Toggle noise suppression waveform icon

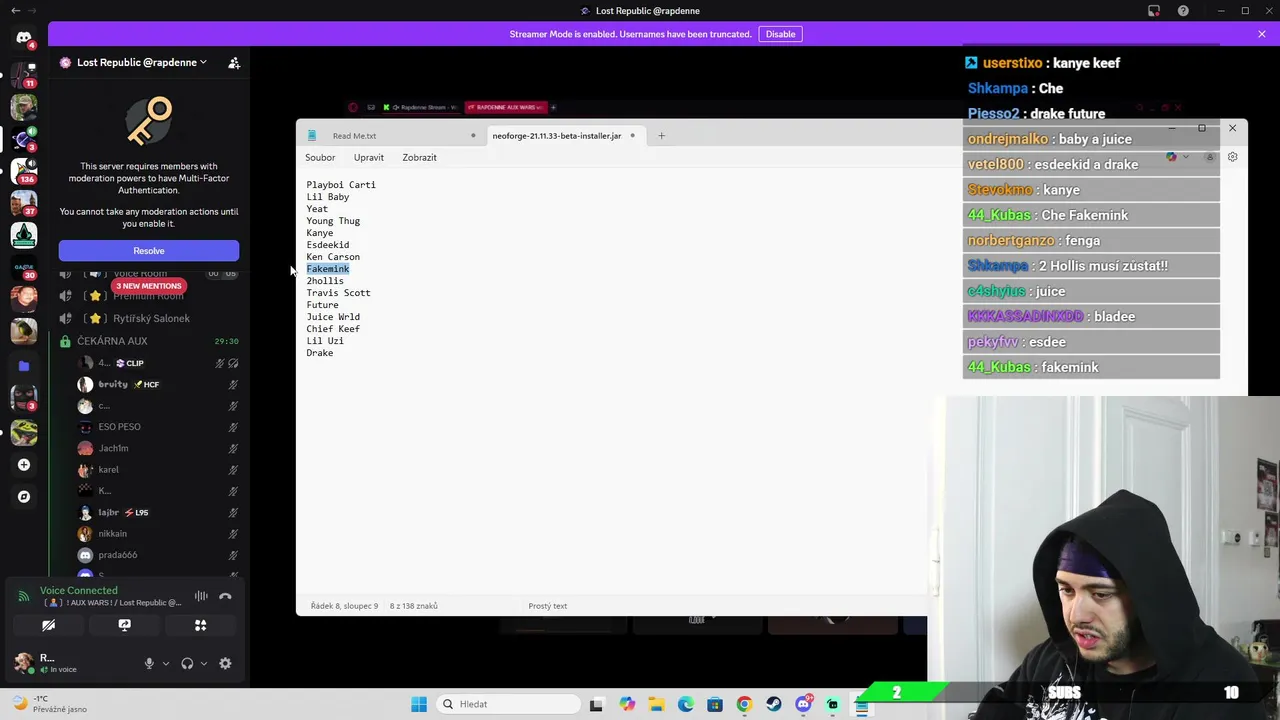(x=201, y=596)
